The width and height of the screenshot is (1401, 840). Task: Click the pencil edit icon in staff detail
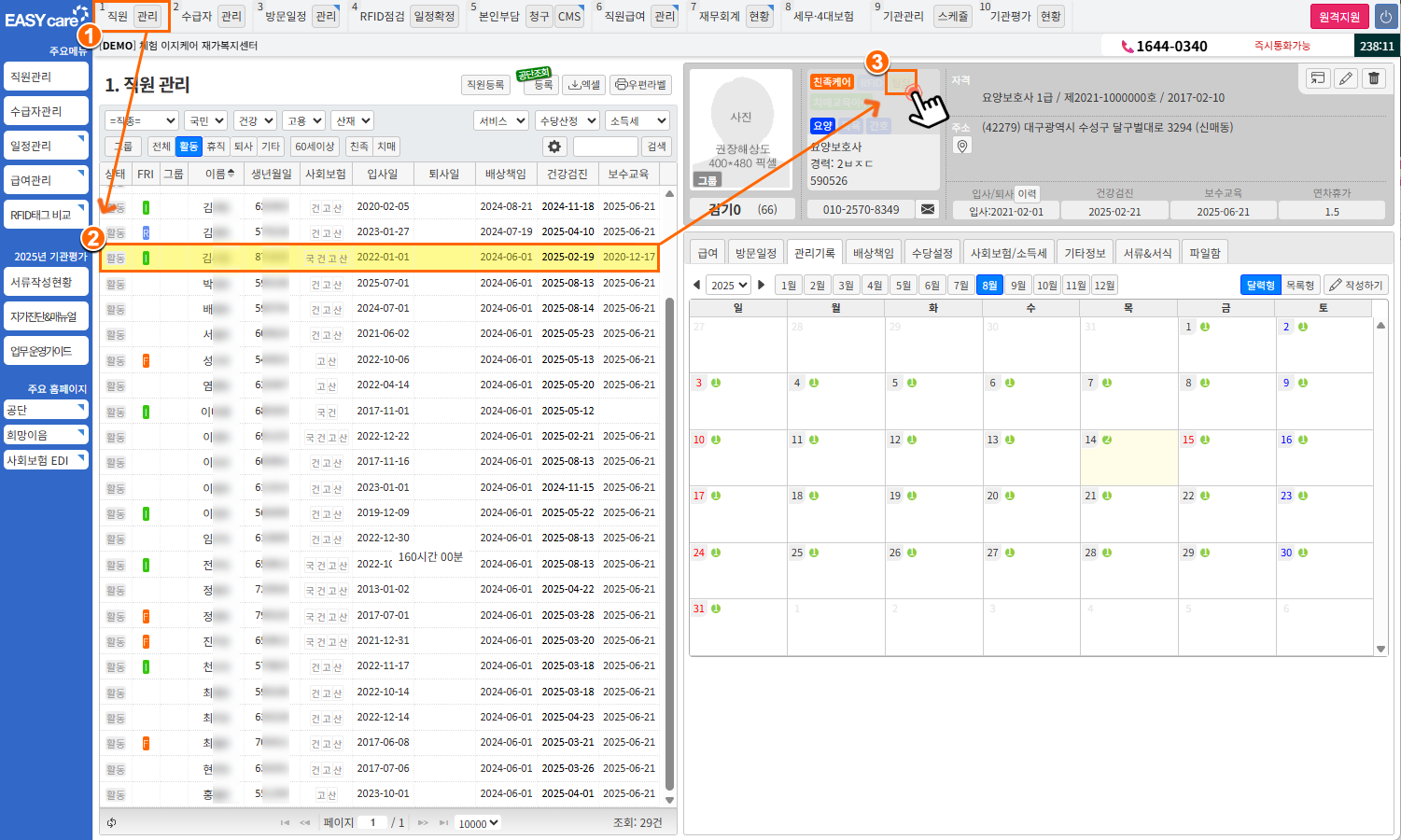click(1345, 78)
